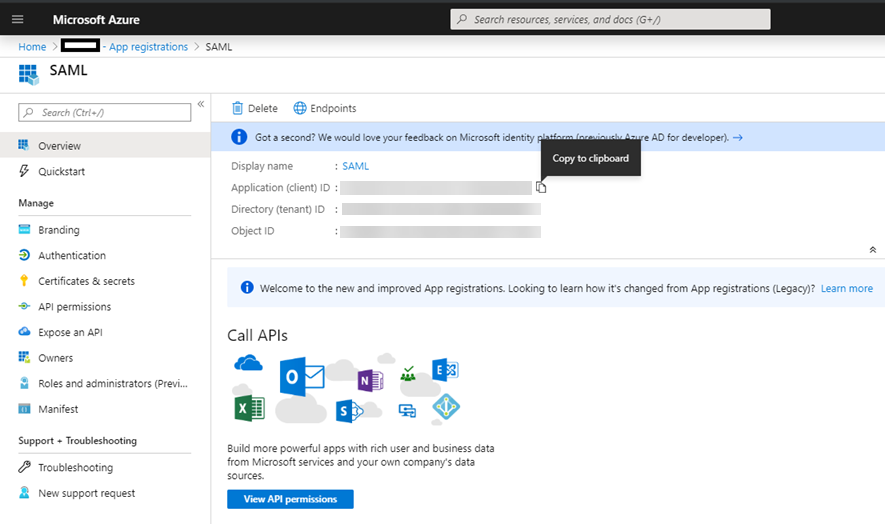The width and height of the screenshot is (885, 524).
Task: Click the Troubleshooting wrench icon
Action: point(24,466)
